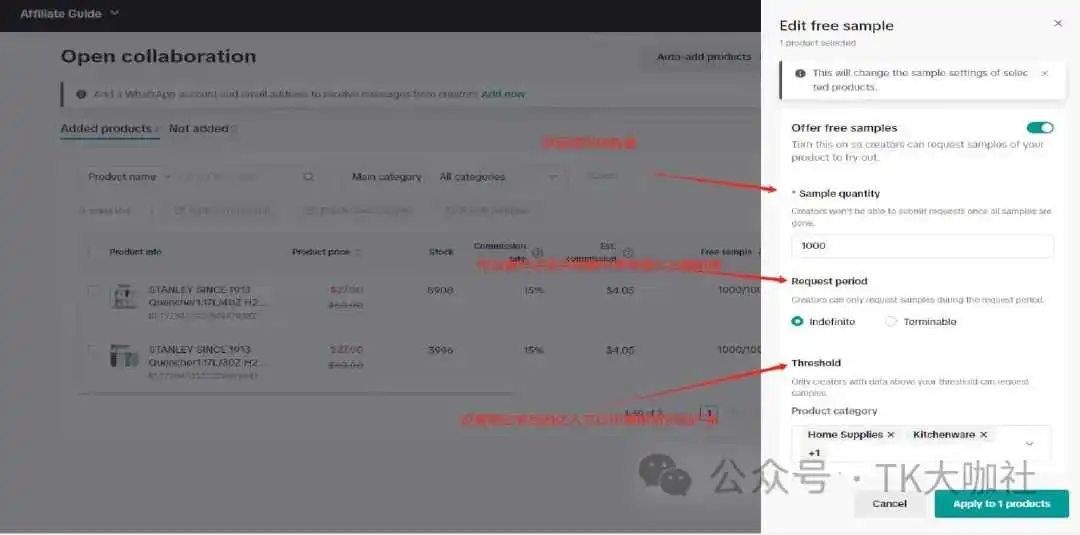Remove the Home Supplies category tag
This screenshot has height=535, width=1080.
click(x=891, y=435)
